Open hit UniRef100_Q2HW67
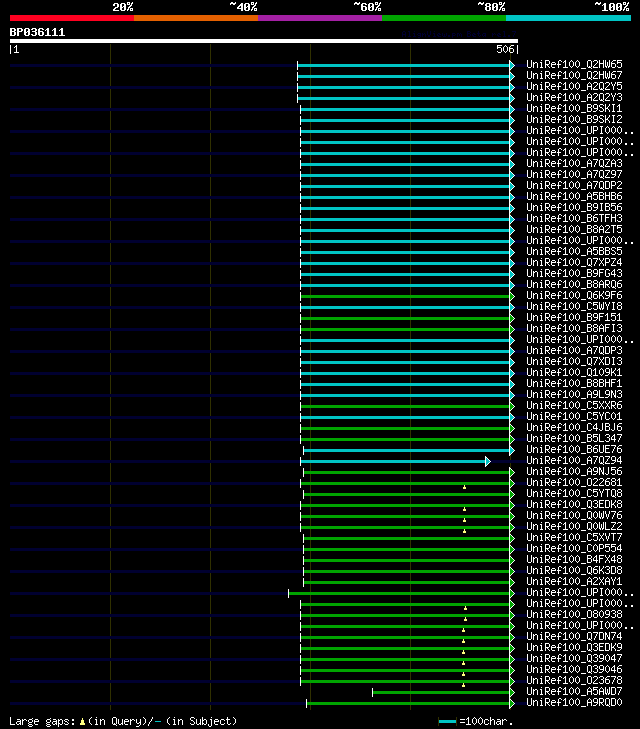Viewport: 640px width, 729px height. coord(574,75)
